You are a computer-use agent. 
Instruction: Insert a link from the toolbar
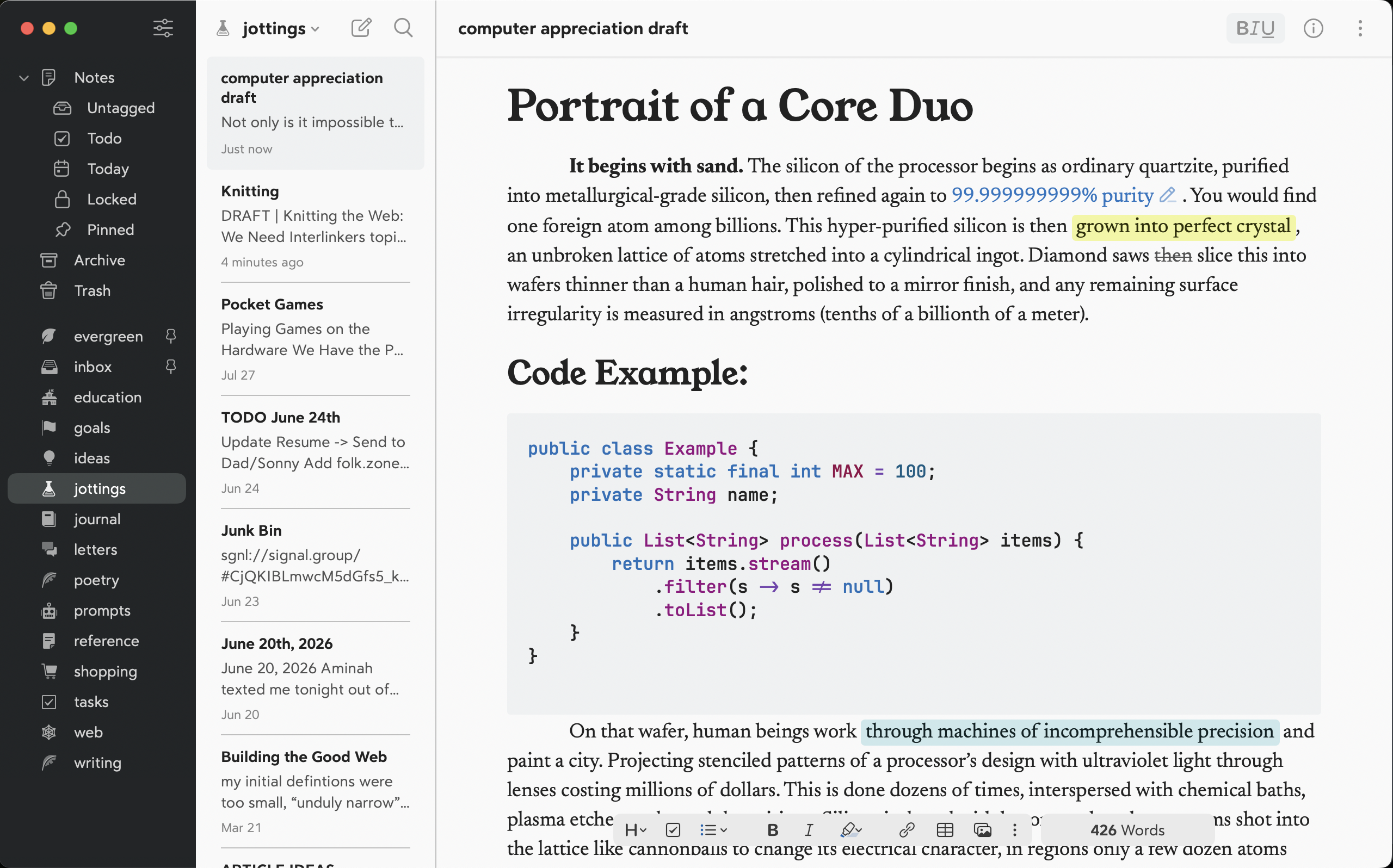point(907,829)
